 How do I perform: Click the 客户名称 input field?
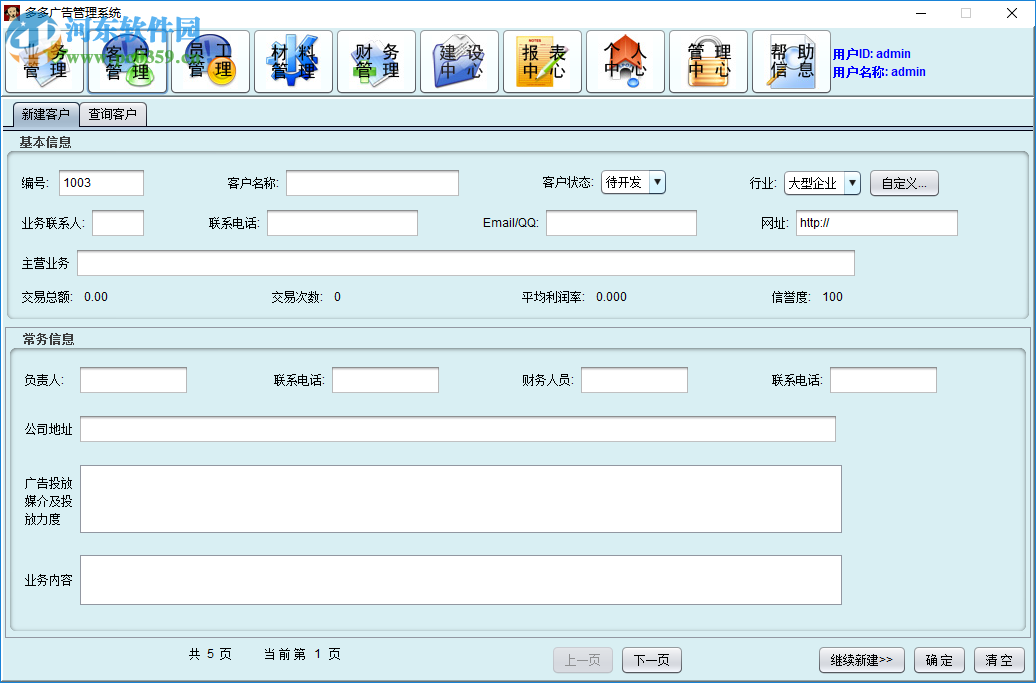[x=372, y=183]
